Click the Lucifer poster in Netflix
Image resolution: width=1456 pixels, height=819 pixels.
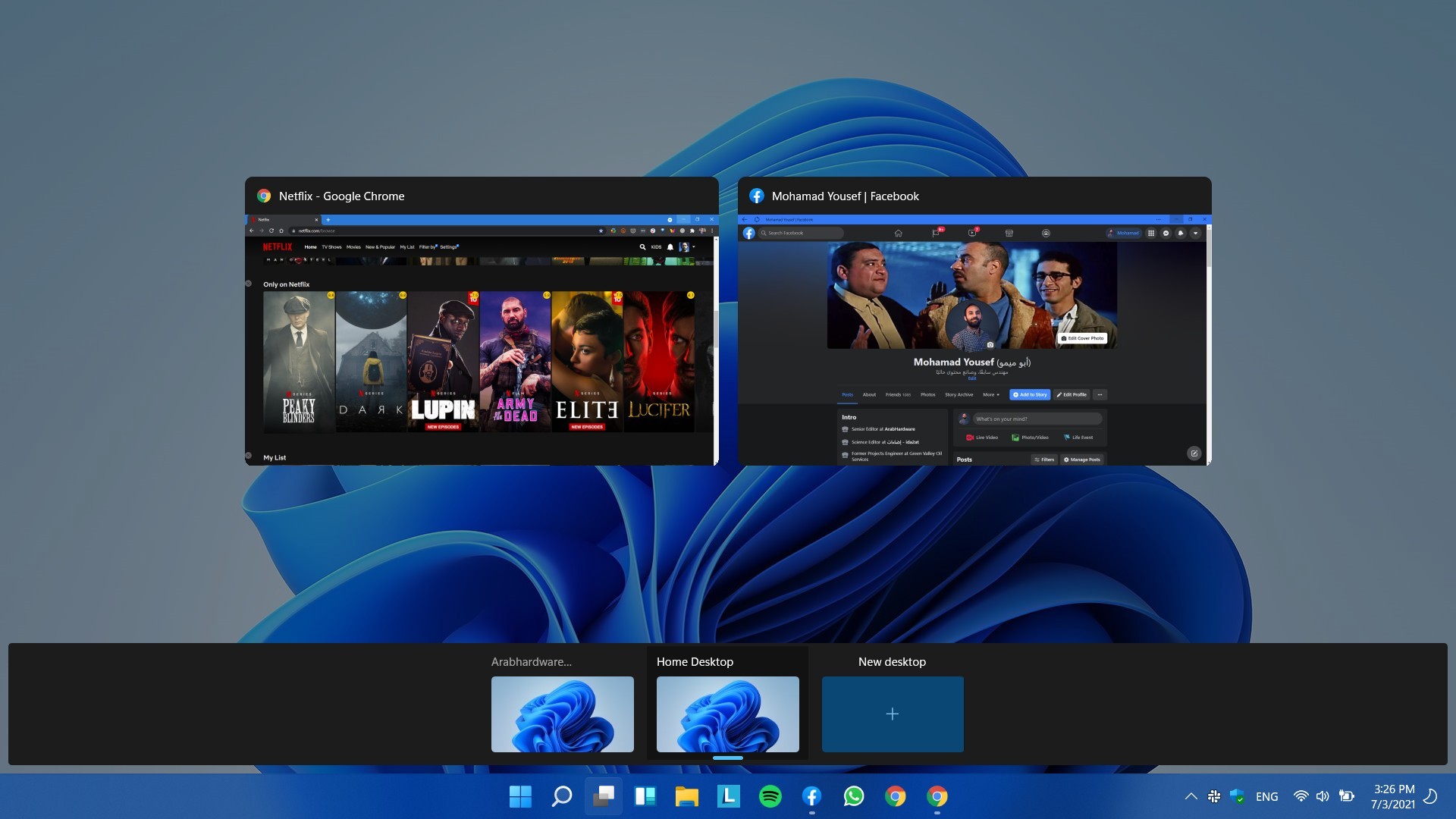pos(659,362)
